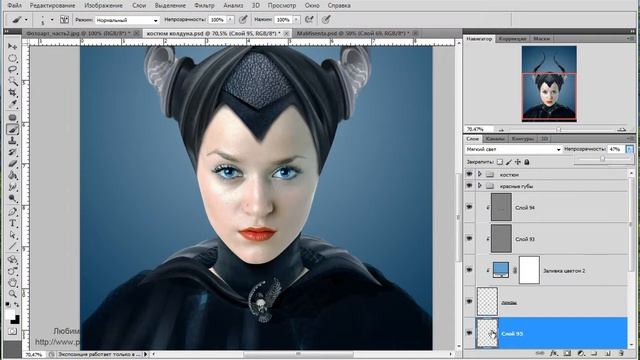The width and height of the screenshot is (640, 360).
Task: Click the Navigator zoom slider
Action: point(559,129)
